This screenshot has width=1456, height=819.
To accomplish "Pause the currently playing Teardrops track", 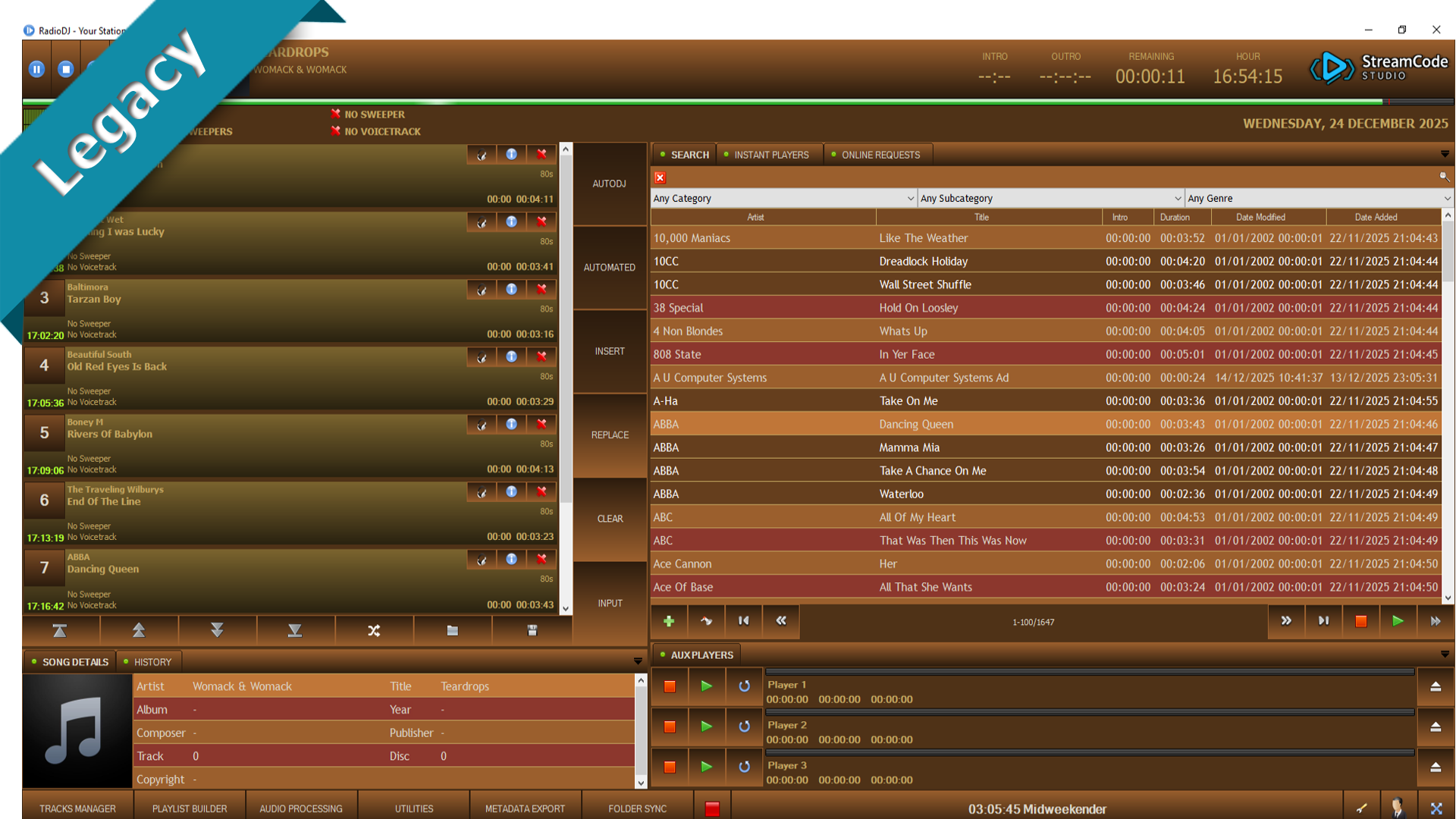I will coord(36,69).
